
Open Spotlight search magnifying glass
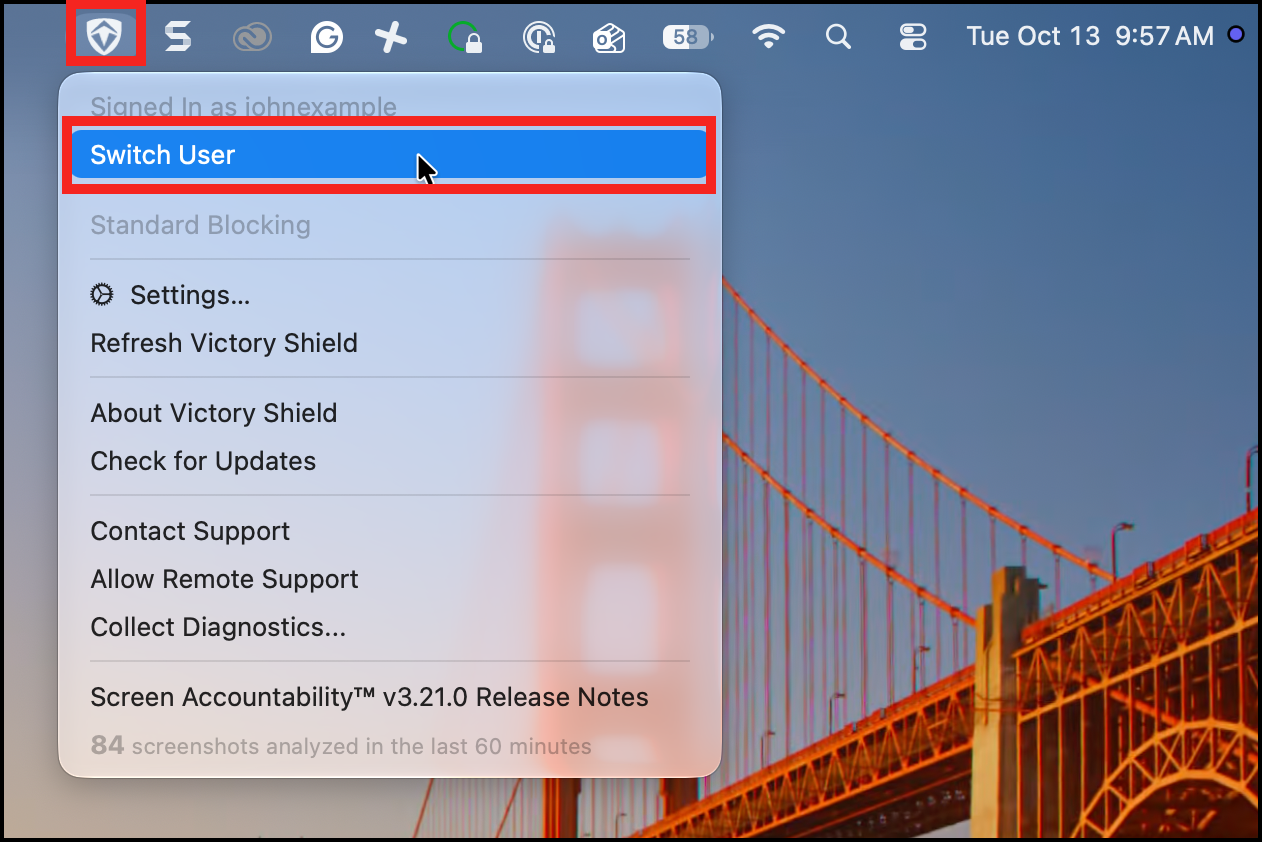pos(838,38)
